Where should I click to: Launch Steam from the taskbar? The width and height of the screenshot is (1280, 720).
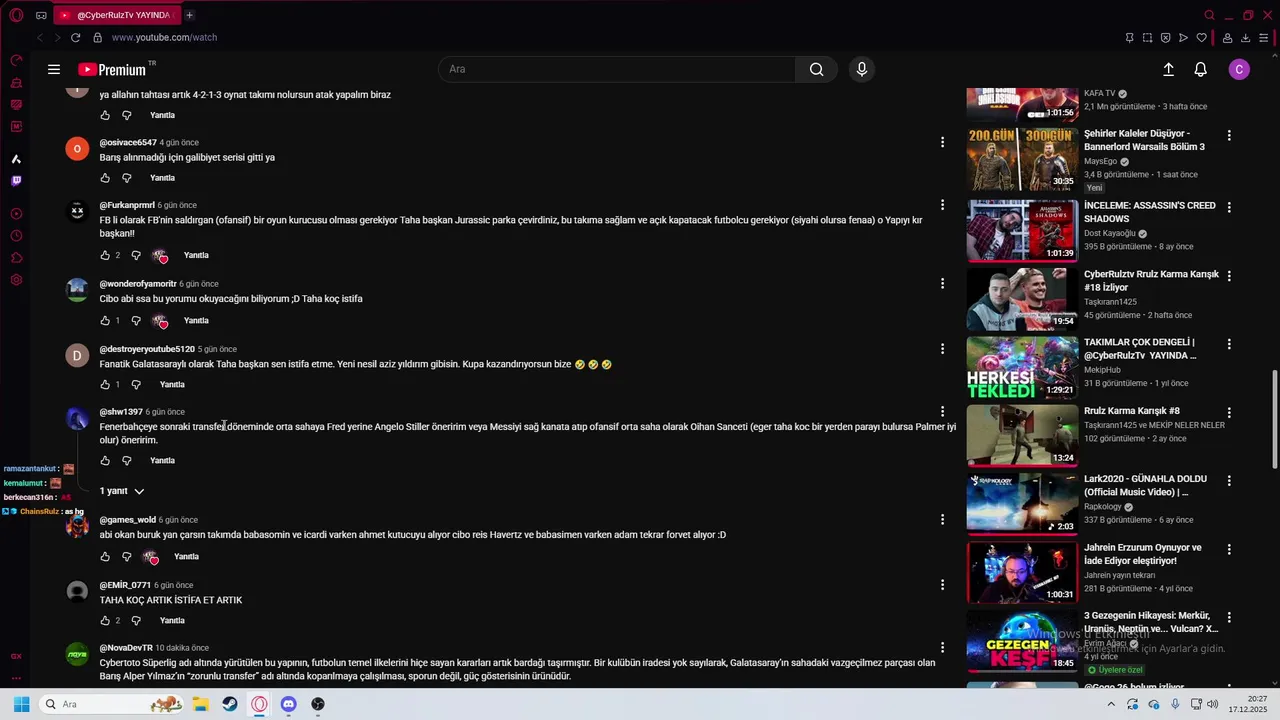[x=230, y=704]
